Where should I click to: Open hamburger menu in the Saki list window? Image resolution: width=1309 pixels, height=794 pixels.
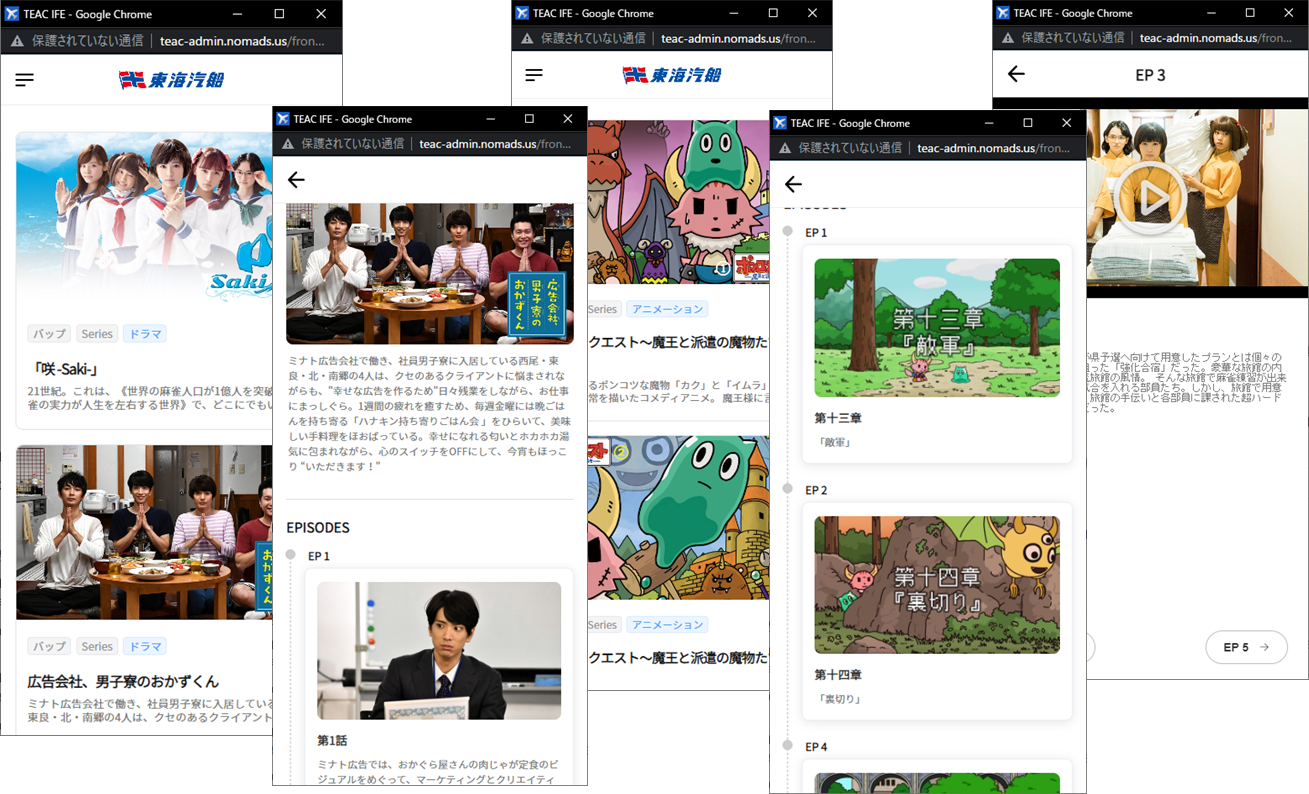25,80
